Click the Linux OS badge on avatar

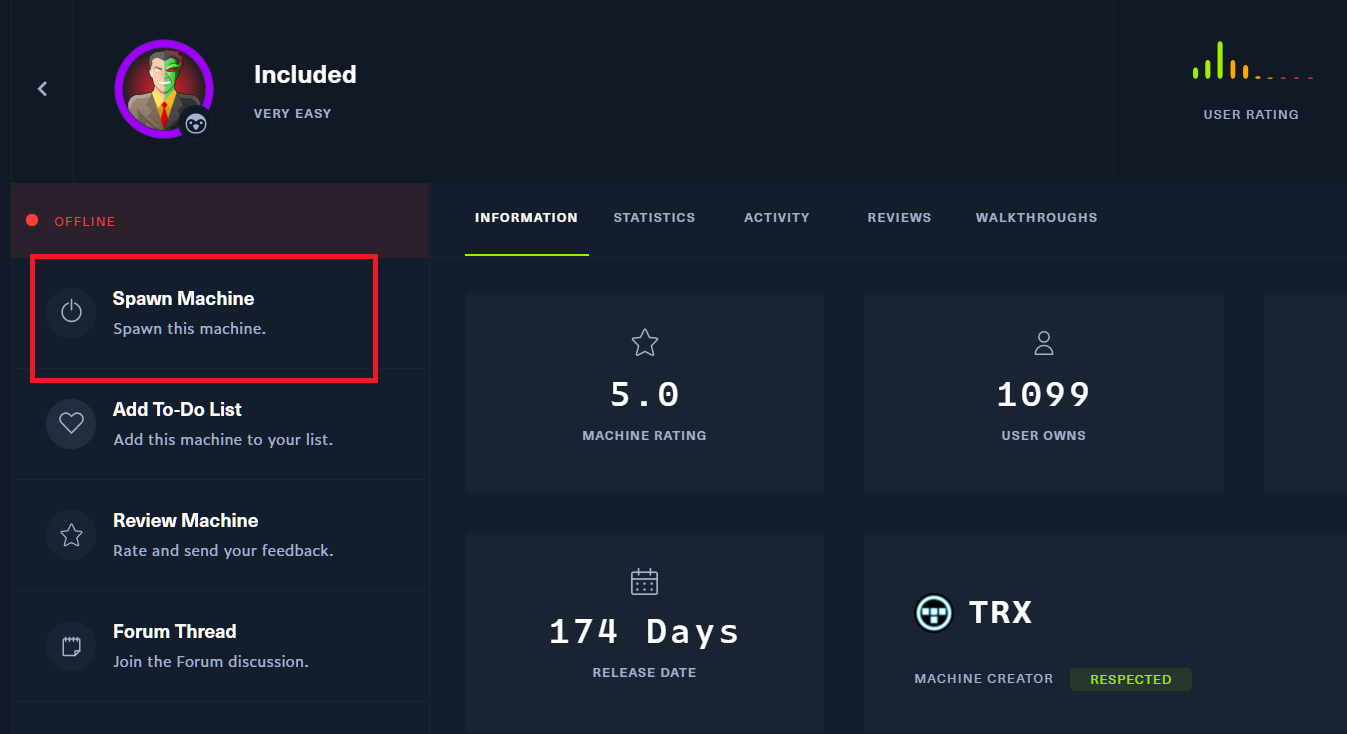click(196, 124)
